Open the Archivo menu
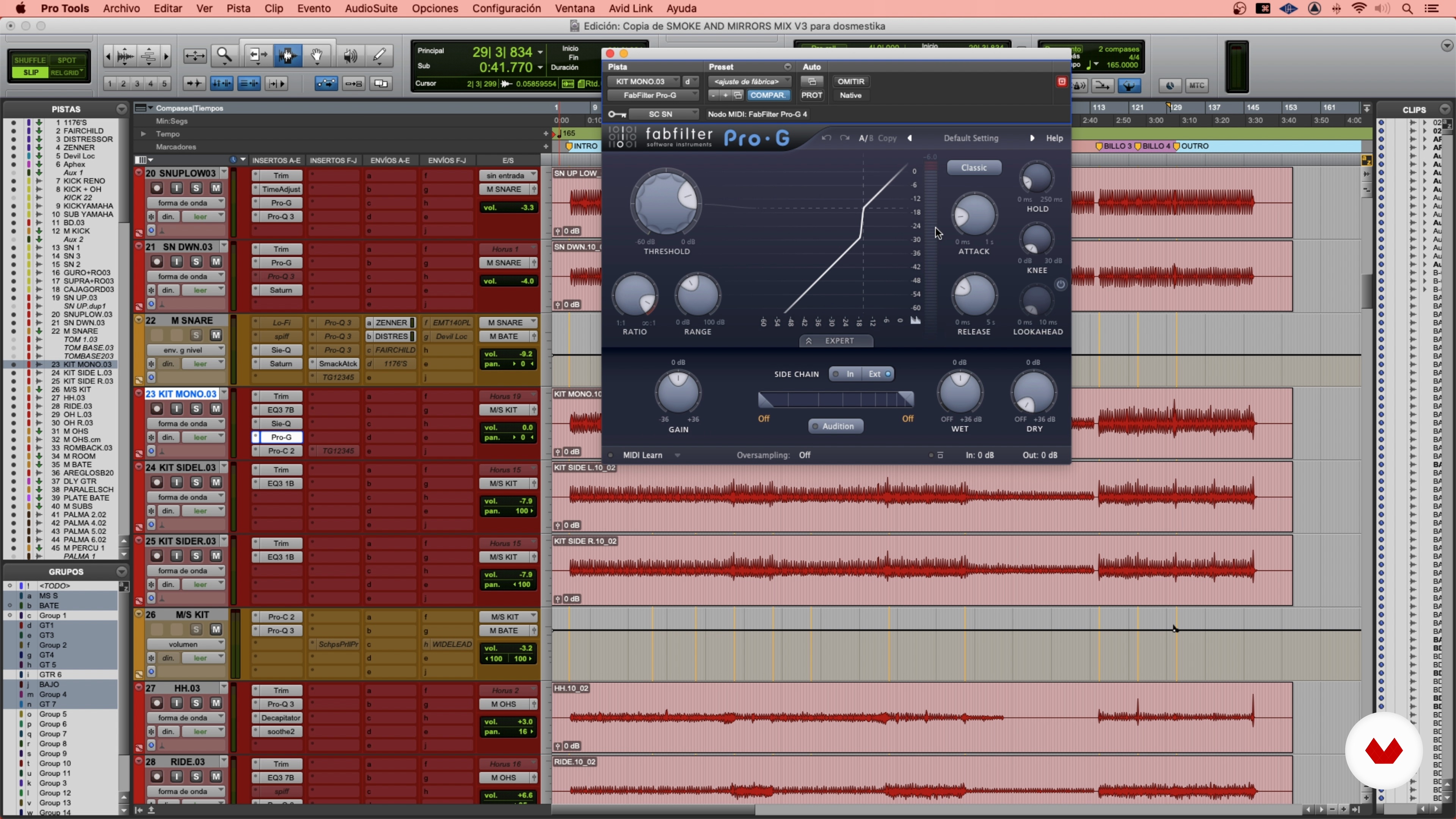 [121, 8]
